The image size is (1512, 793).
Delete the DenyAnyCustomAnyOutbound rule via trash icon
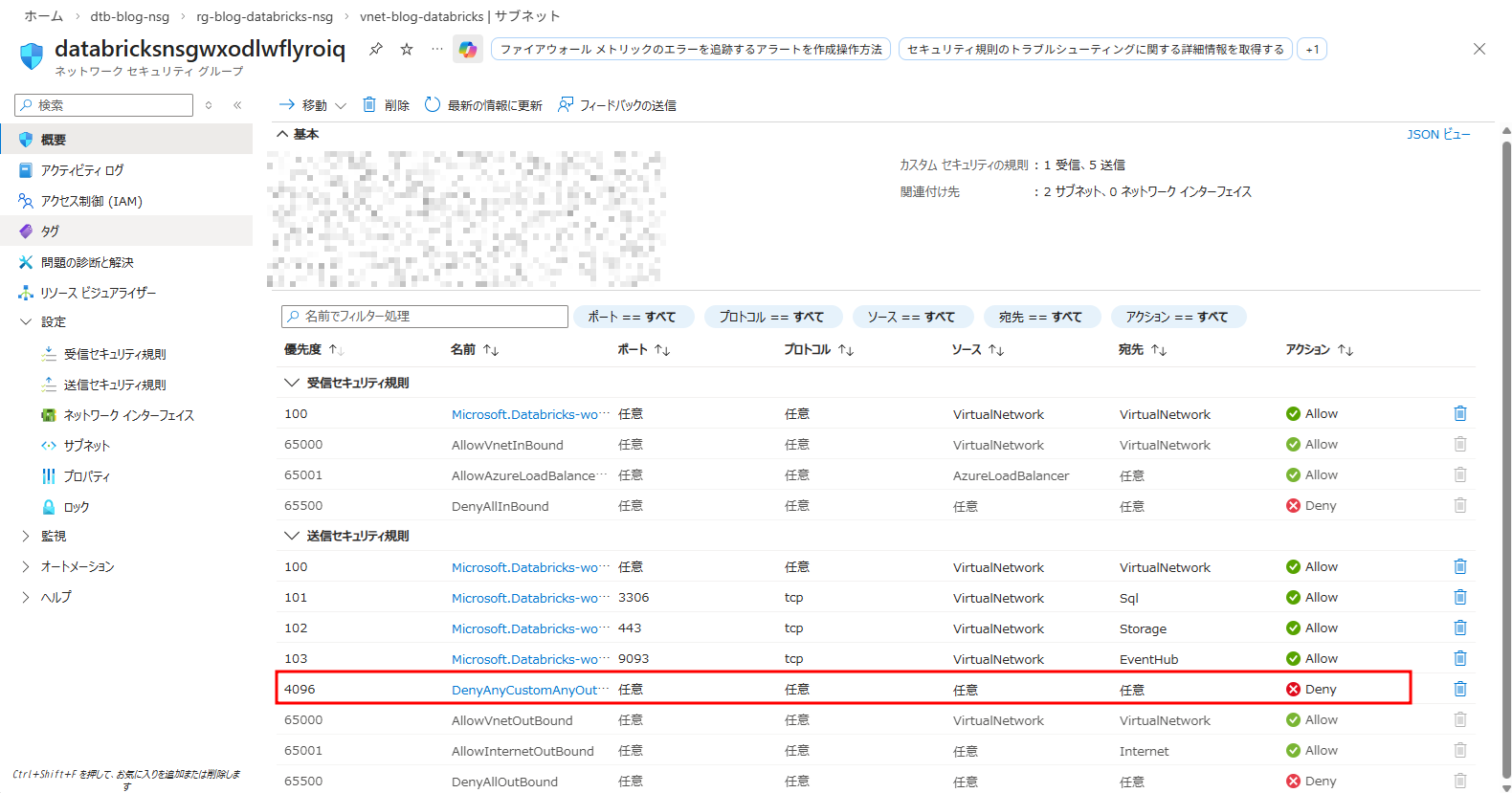[x=1459, y=689]
